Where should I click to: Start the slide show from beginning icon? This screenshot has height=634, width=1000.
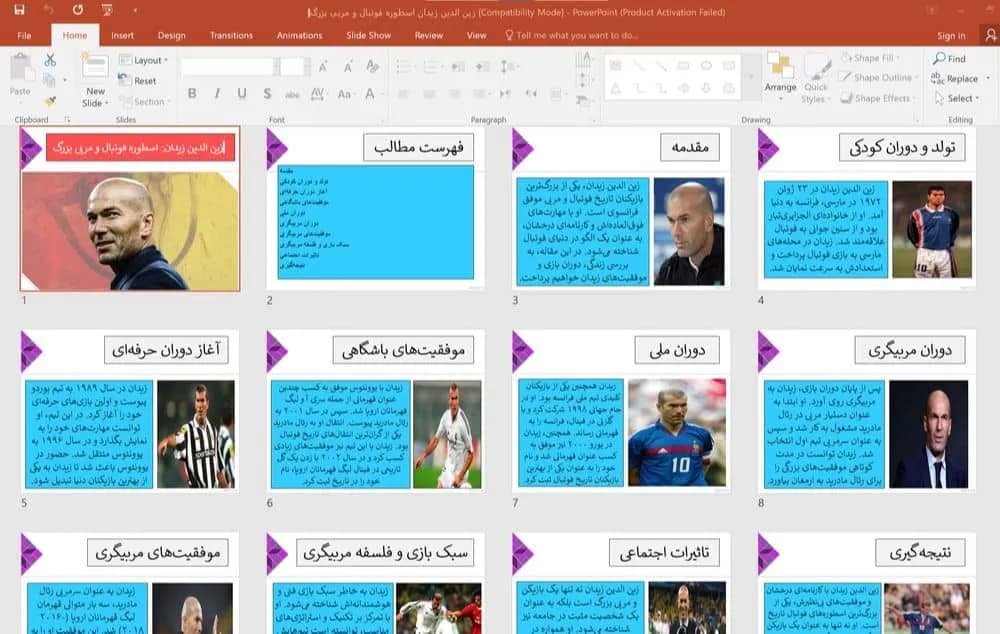pyautogui.click(x=107, y=10)
